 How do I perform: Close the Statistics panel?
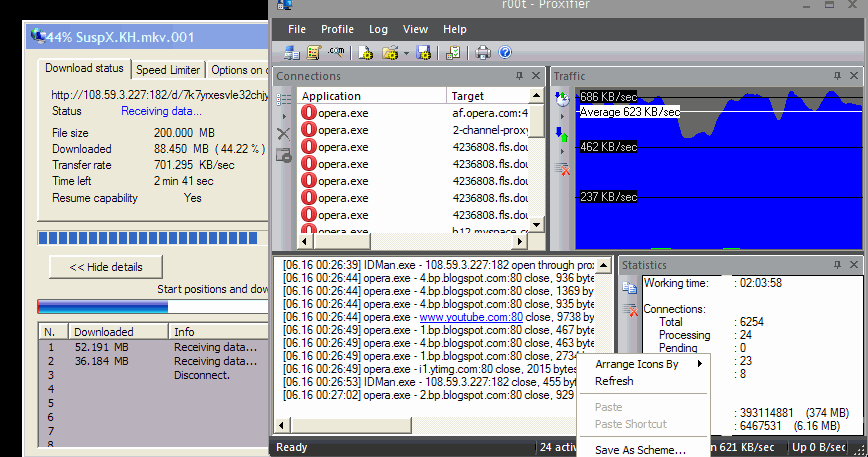(854, 265)
